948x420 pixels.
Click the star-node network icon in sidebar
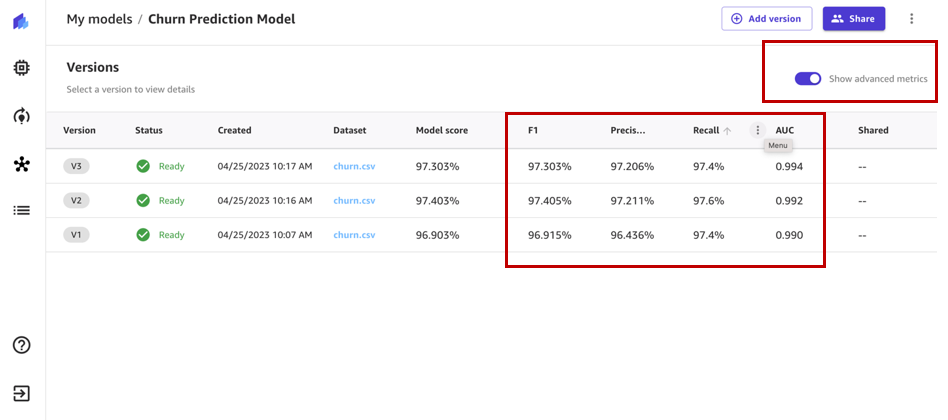click(22, 164)
